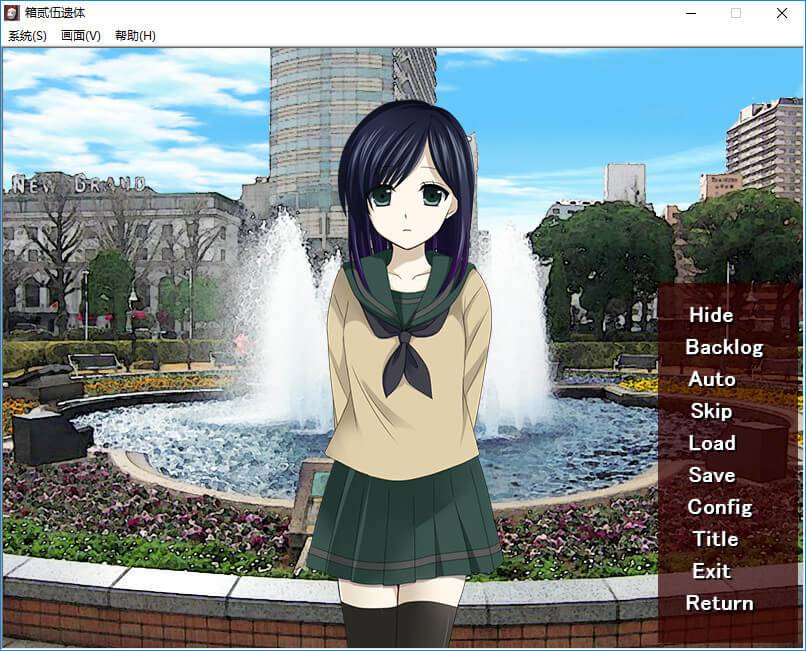The width and height of the screenshot is (806, 651).
Task: Open the Backlog of past dialogue
Action: [723, 347]
